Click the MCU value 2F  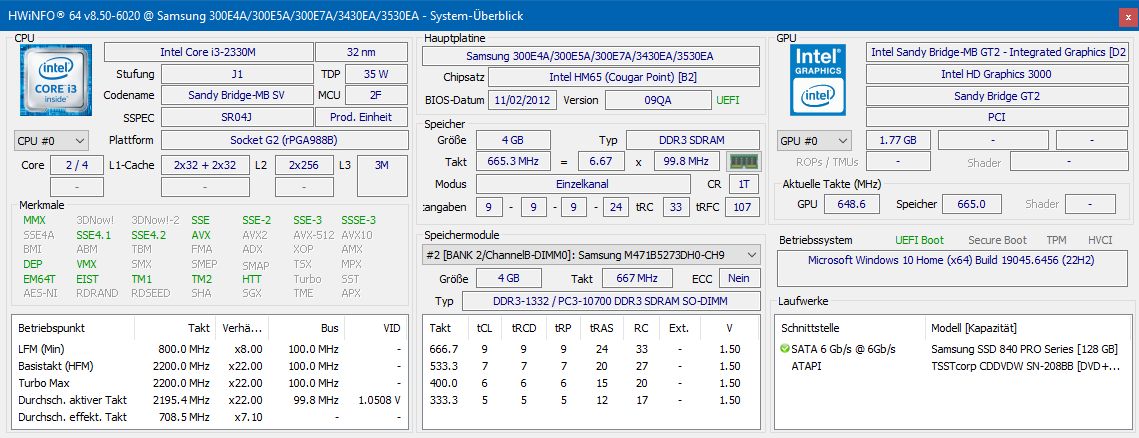point(376,95)
